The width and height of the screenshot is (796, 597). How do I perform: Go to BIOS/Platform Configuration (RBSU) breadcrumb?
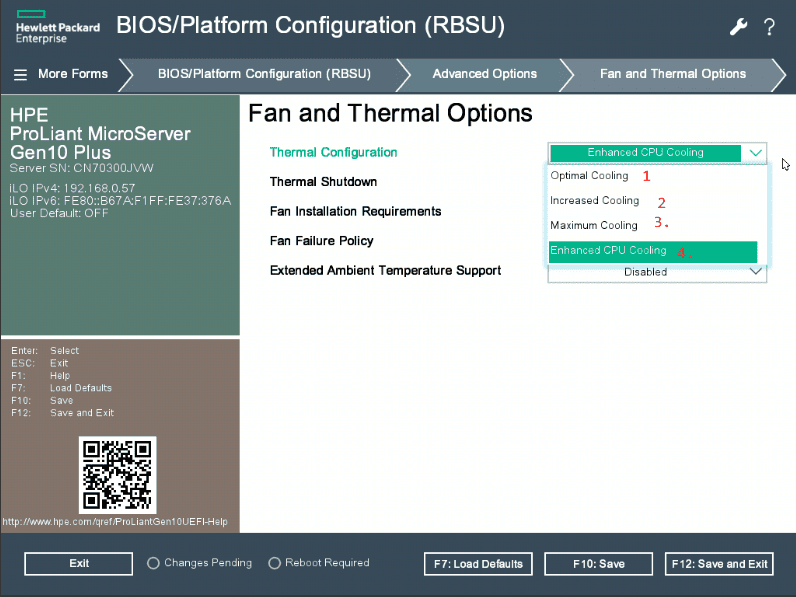264,74
